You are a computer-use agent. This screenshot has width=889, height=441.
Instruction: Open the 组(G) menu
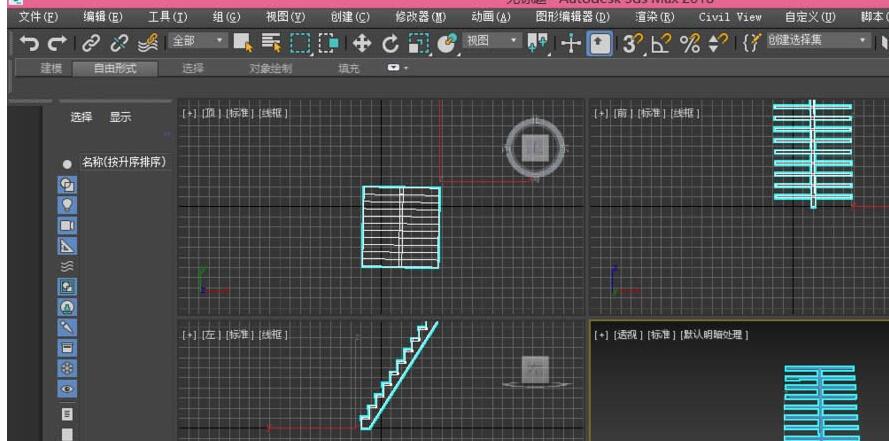click(227, 17)
